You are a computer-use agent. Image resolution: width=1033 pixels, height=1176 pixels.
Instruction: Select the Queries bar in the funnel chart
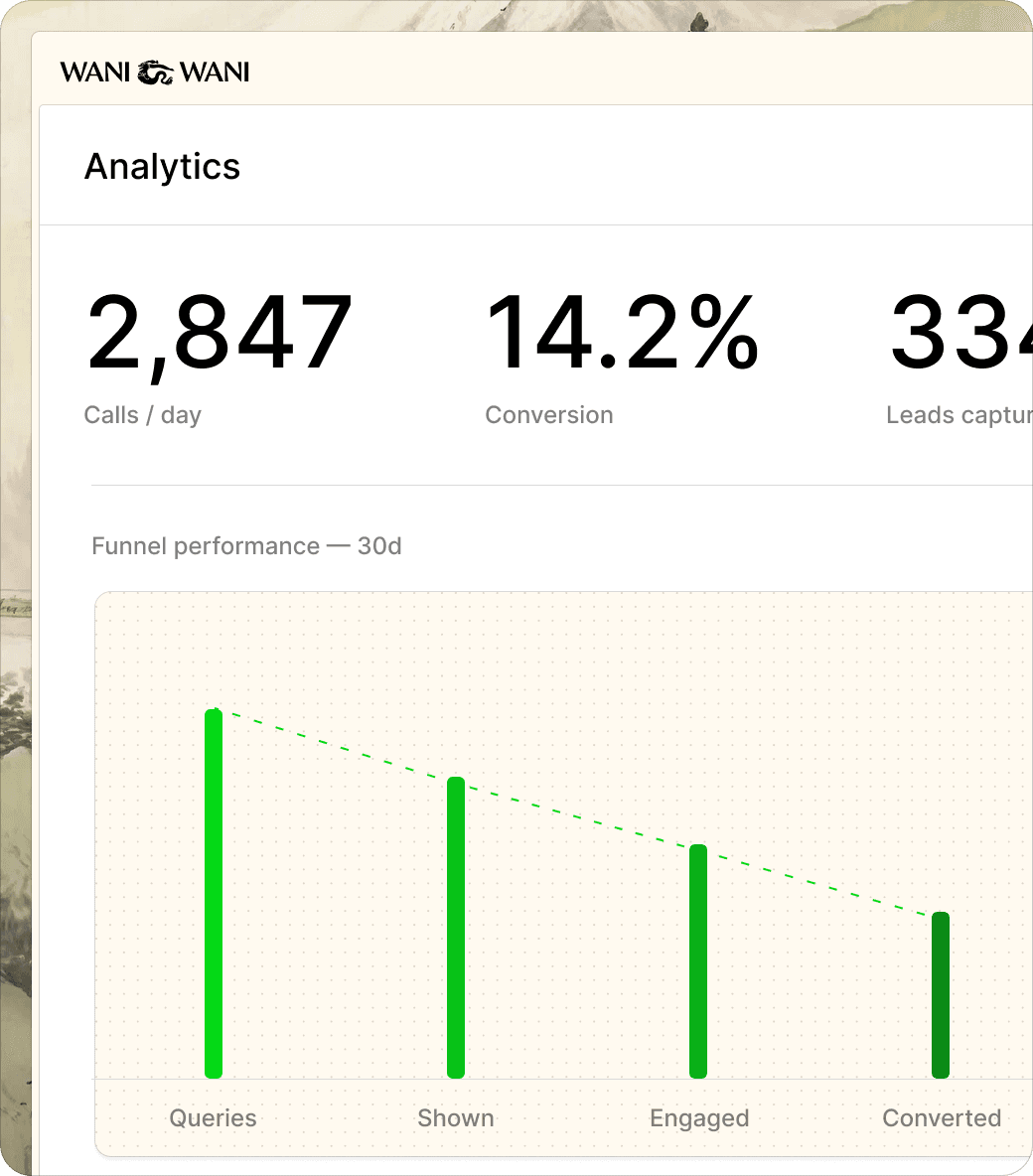point(213,894)
